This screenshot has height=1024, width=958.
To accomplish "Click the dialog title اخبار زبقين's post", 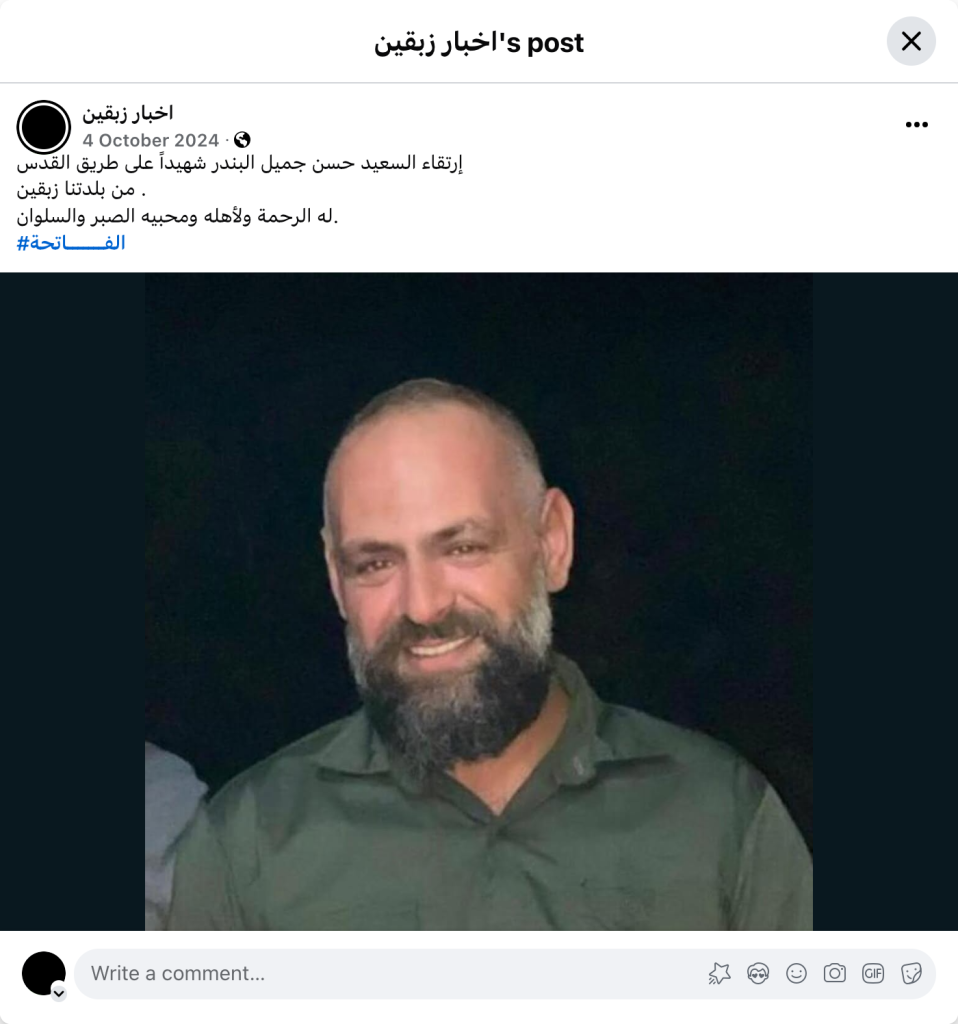I will coord(479,42).
